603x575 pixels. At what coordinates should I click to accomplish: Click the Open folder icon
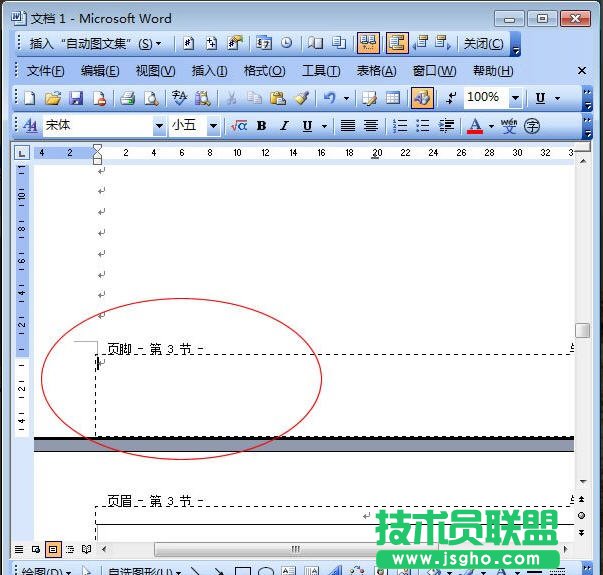53,98
